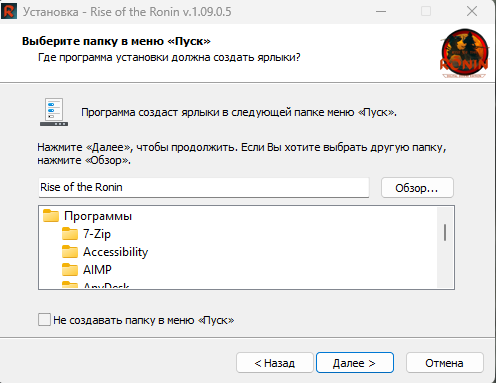496x383 pixels.
Task: Click the Не создавать папку в меню «Пуск» label
Action: pos(144,320)
